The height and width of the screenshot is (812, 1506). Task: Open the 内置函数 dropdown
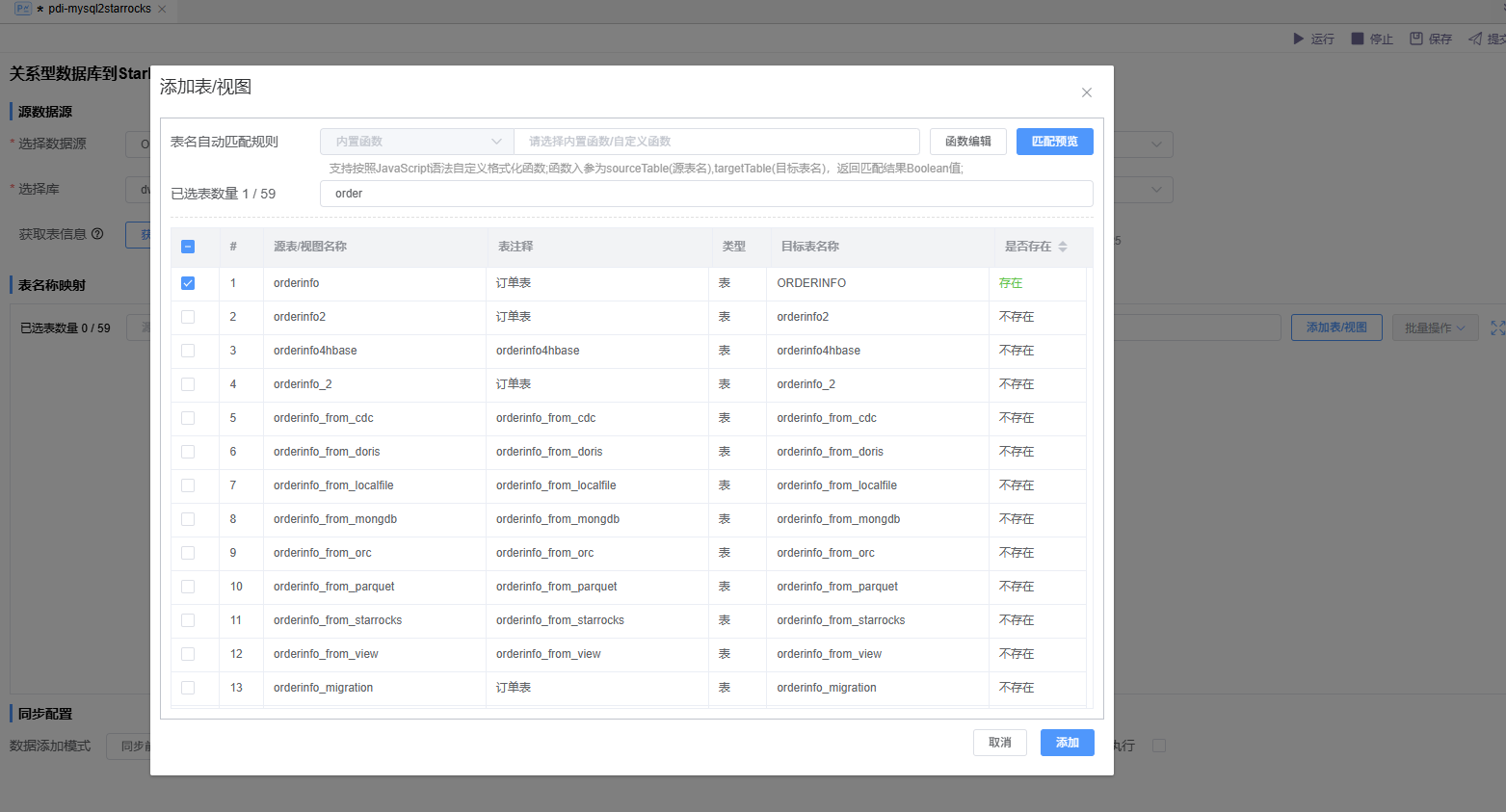click(x=416, y=142)
